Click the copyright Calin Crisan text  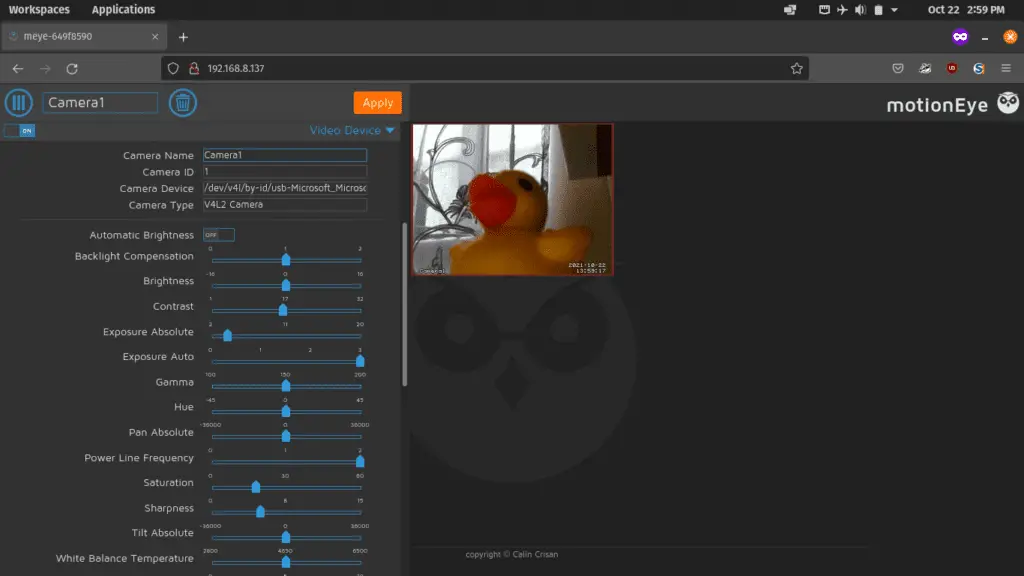tap(512, 554)
